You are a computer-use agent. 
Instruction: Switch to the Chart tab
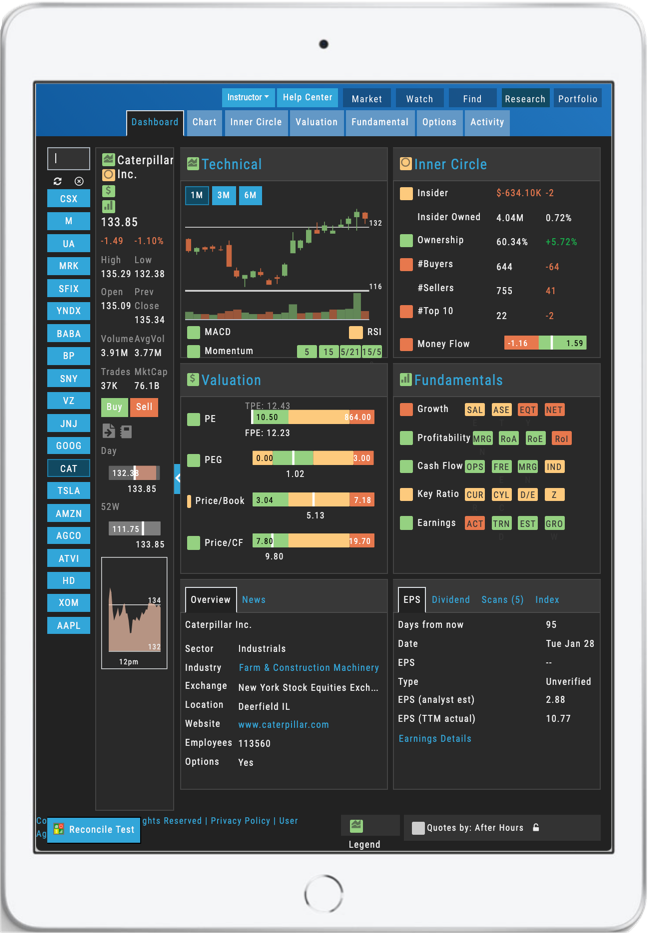click(204, 122)
